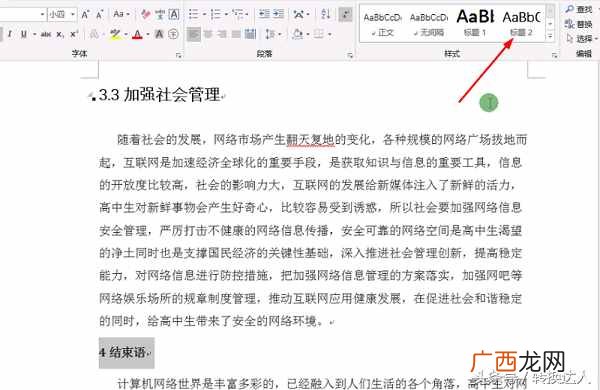Toggle Character Shading on the text
This screenshot has width=600, height=390.
pyautogui.click(x=159, y=34)
